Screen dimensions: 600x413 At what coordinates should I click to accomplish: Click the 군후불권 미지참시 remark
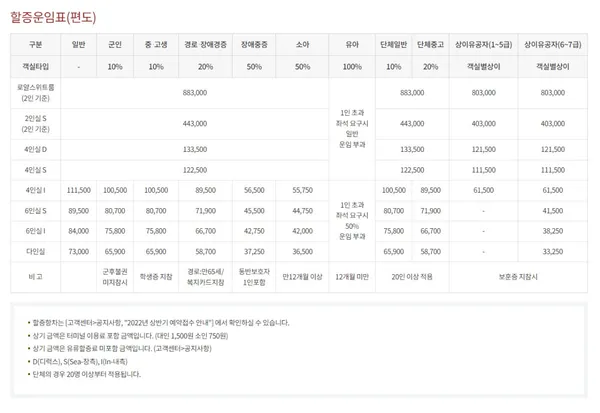115,277
